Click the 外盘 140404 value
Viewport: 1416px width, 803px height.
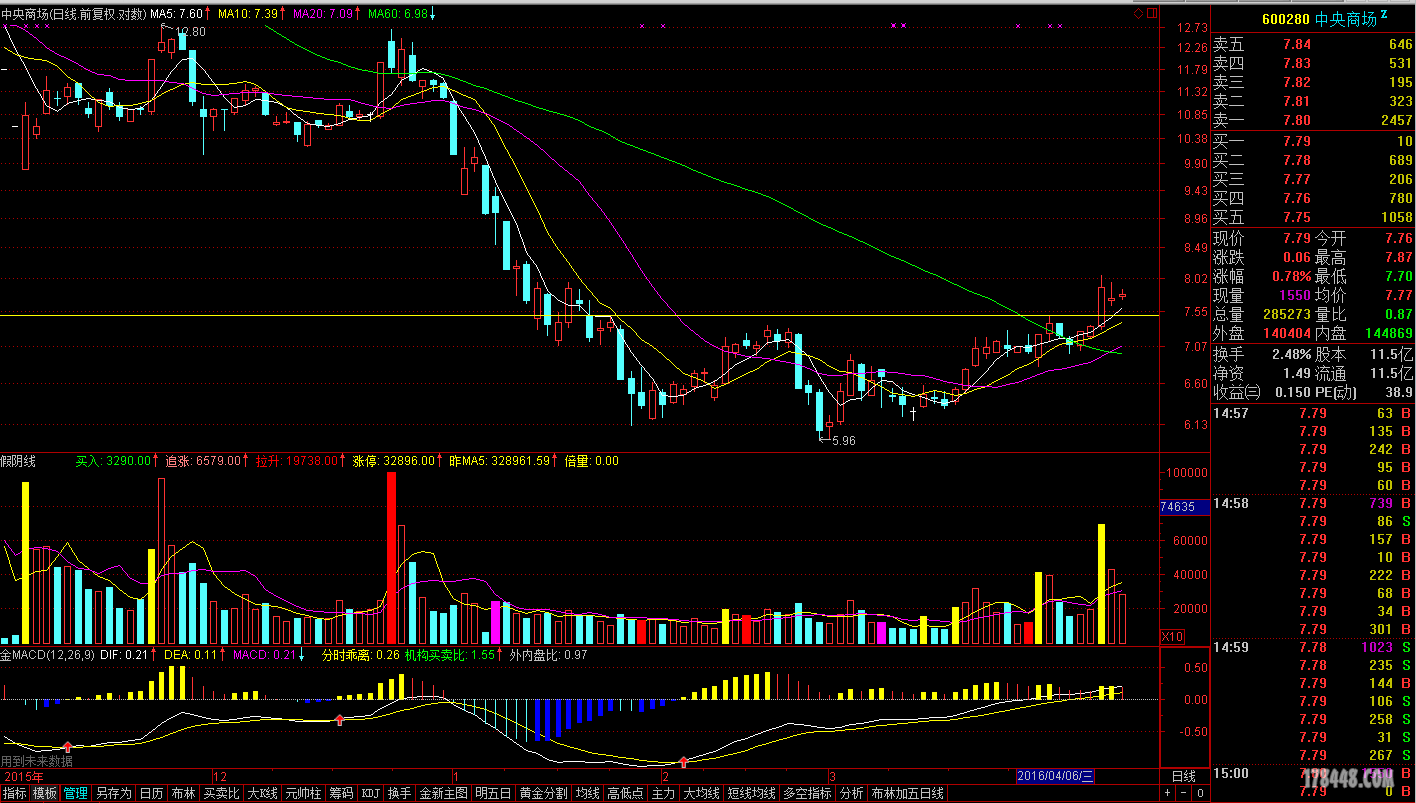[x=1287, y=333]
